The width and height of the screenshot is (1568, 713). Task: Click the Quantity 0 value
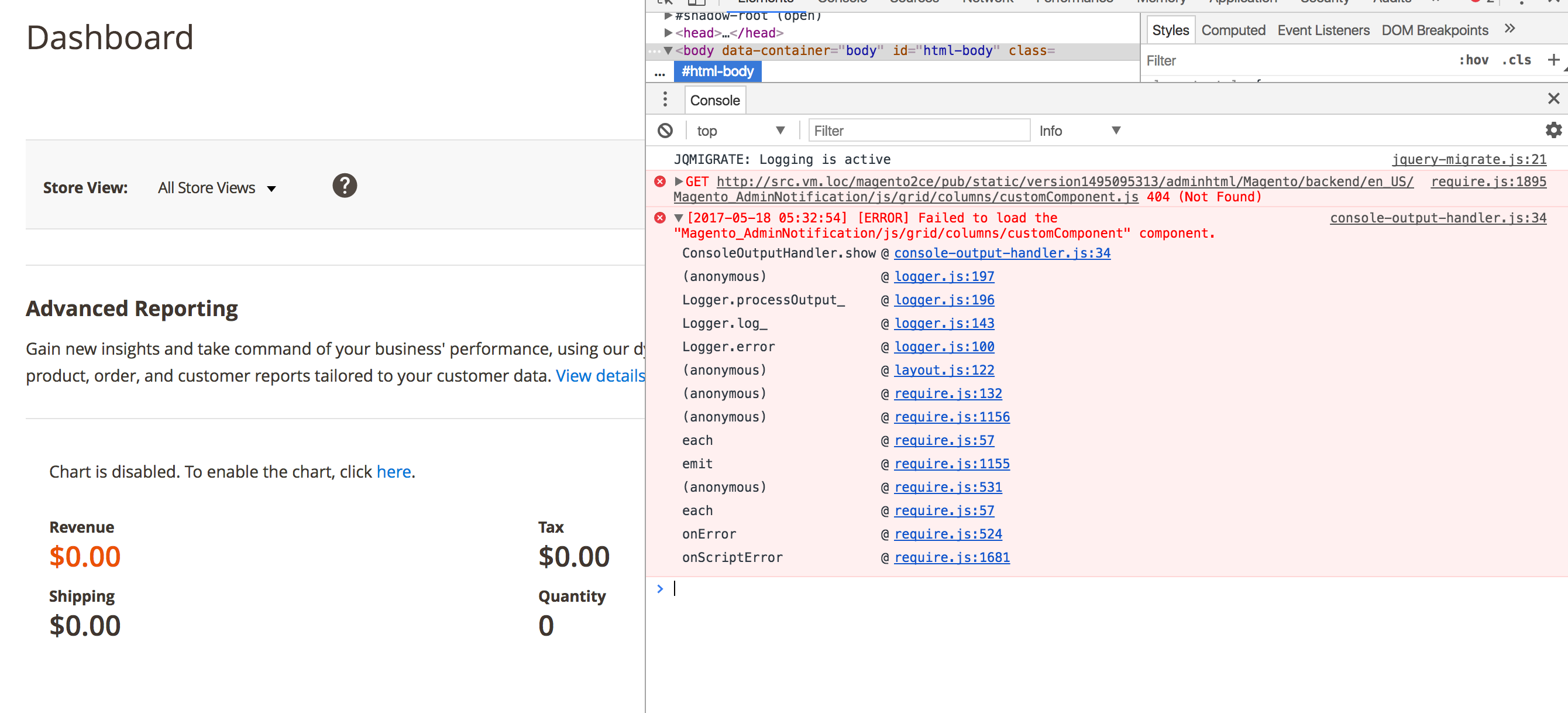click(x=545, y=626)
